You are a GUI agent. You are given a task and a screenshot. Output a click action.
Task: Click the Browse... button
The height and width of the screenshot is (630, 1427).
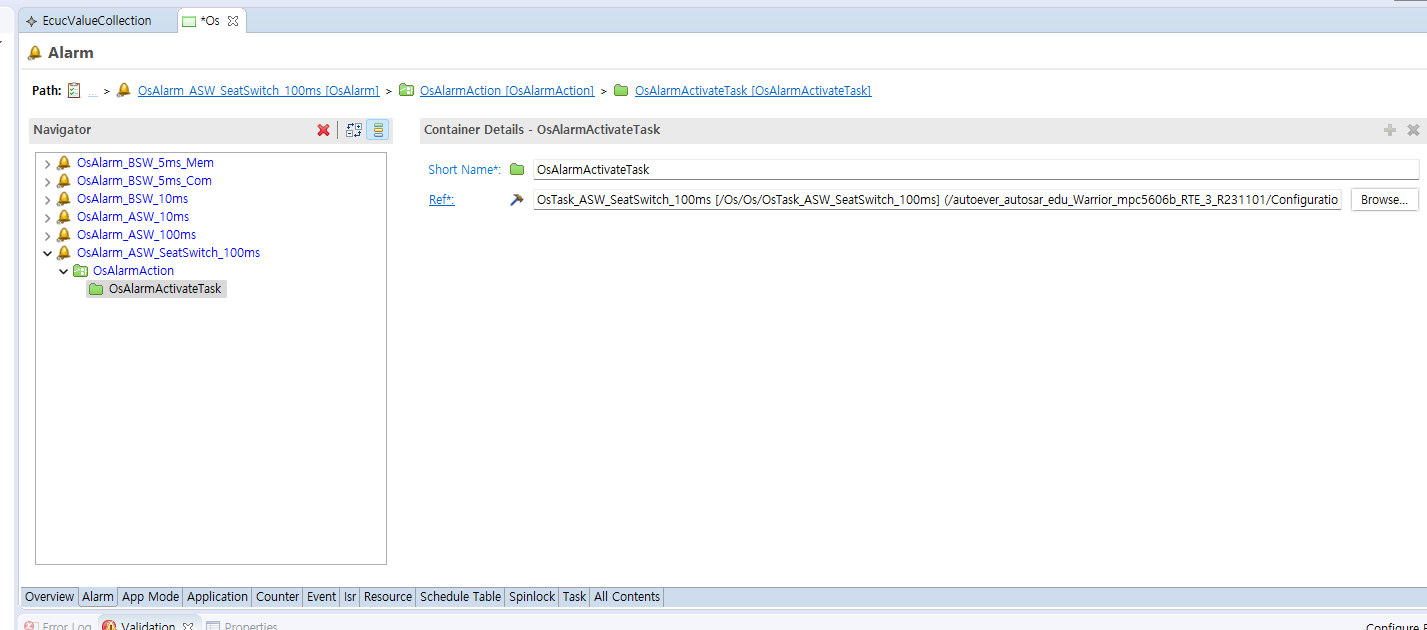pos(1384,200)
